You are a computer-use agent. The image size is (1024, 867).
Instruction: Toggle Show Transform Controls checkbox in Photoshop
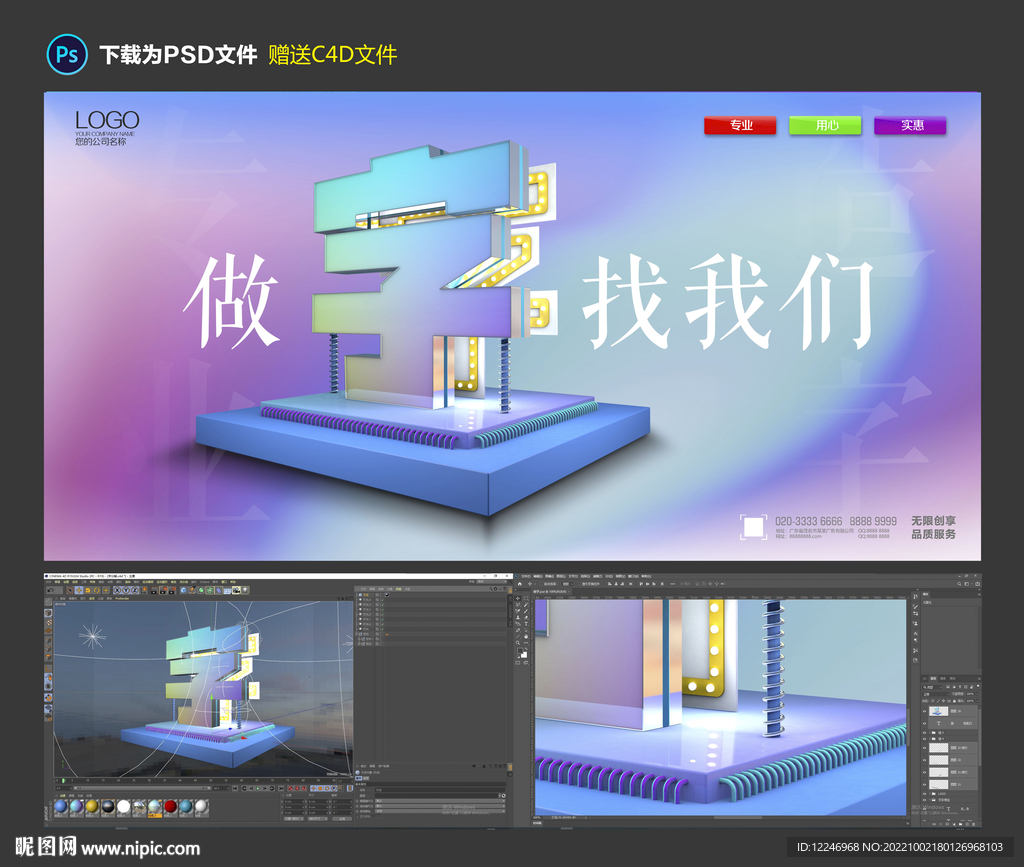coord(579,584)
